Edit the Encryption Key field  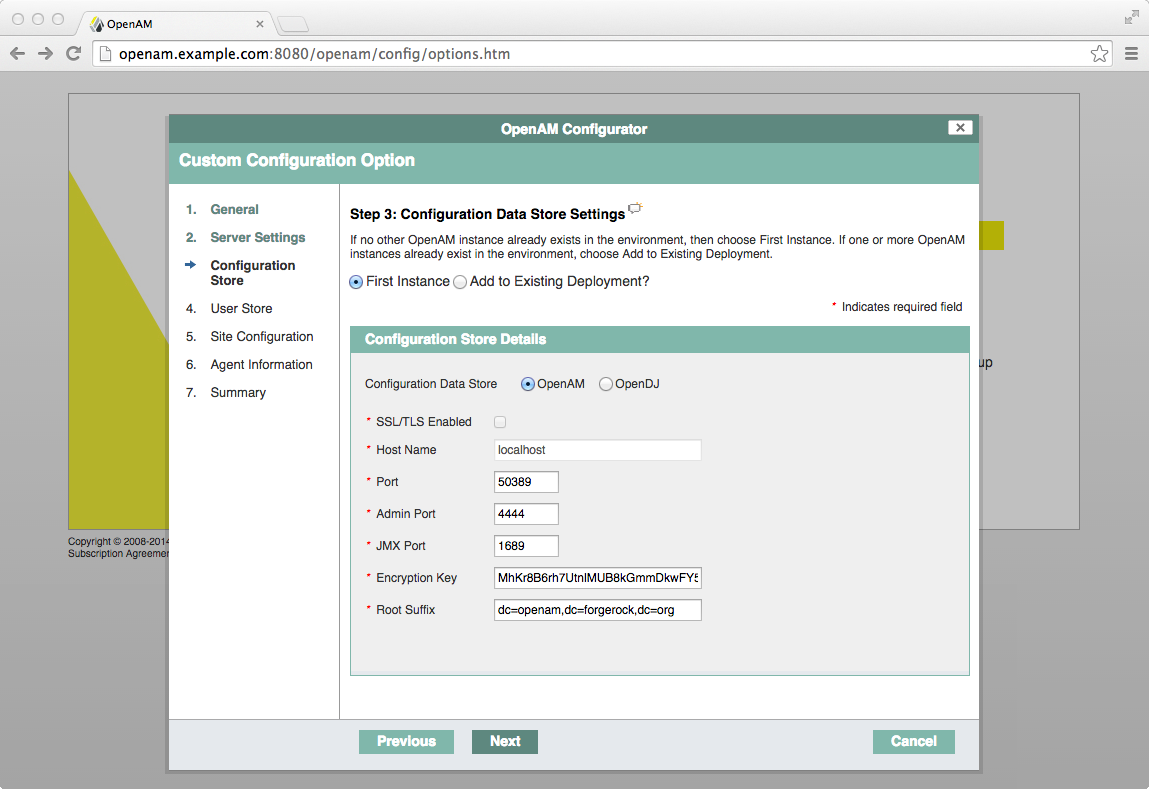click(x=597, y=578)
